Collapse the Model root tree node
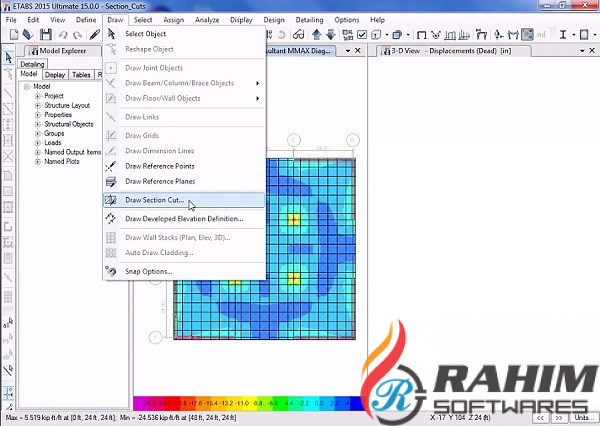Screen dimensions: 600x426 tap(27, 87)
